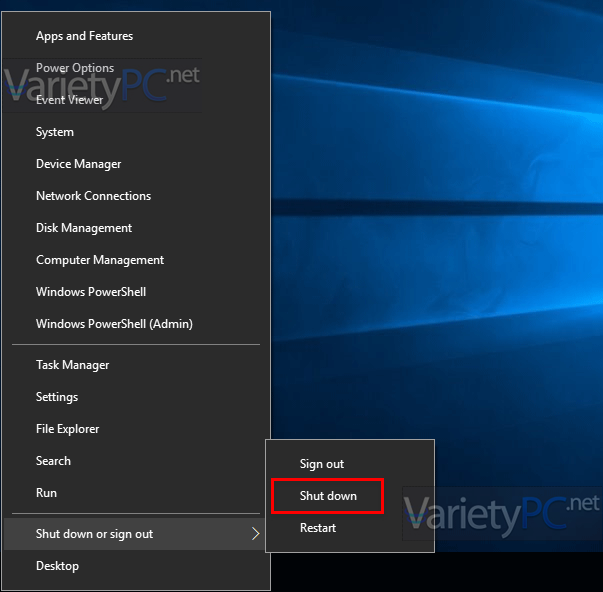The height and width of the screenshot is (592, 603).
Task: Launch Device Manager
Action: tap(136, 164)
